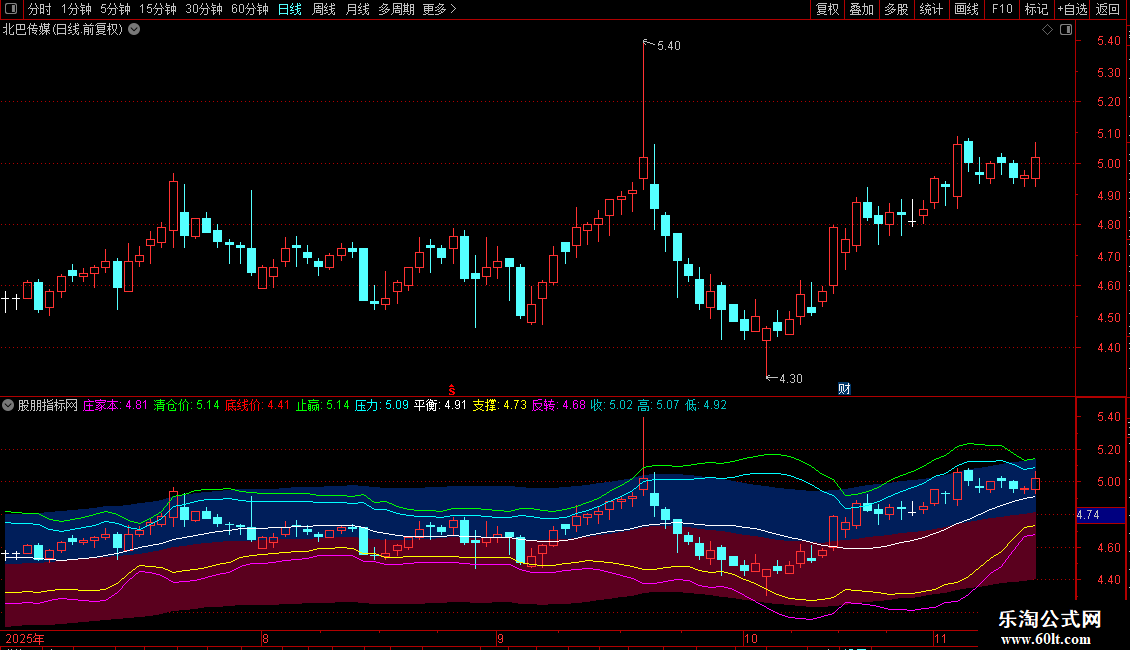1130x650 pixels.
Task: Expand the 北巴传媒 title dropdown arrow
Action: tap(134, 30)
